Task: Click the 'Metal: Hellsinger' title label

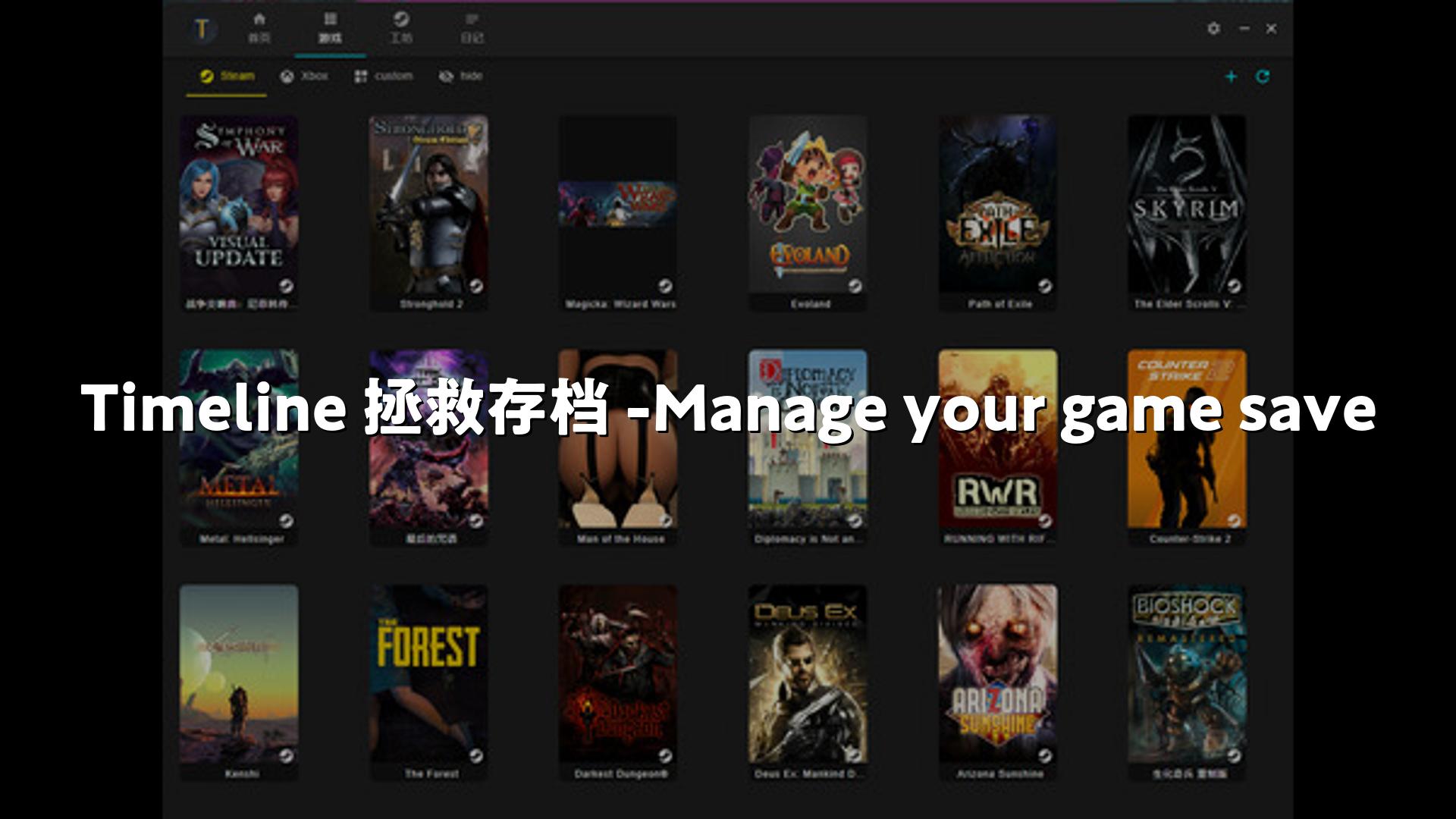Action: (x=241, y=539)
